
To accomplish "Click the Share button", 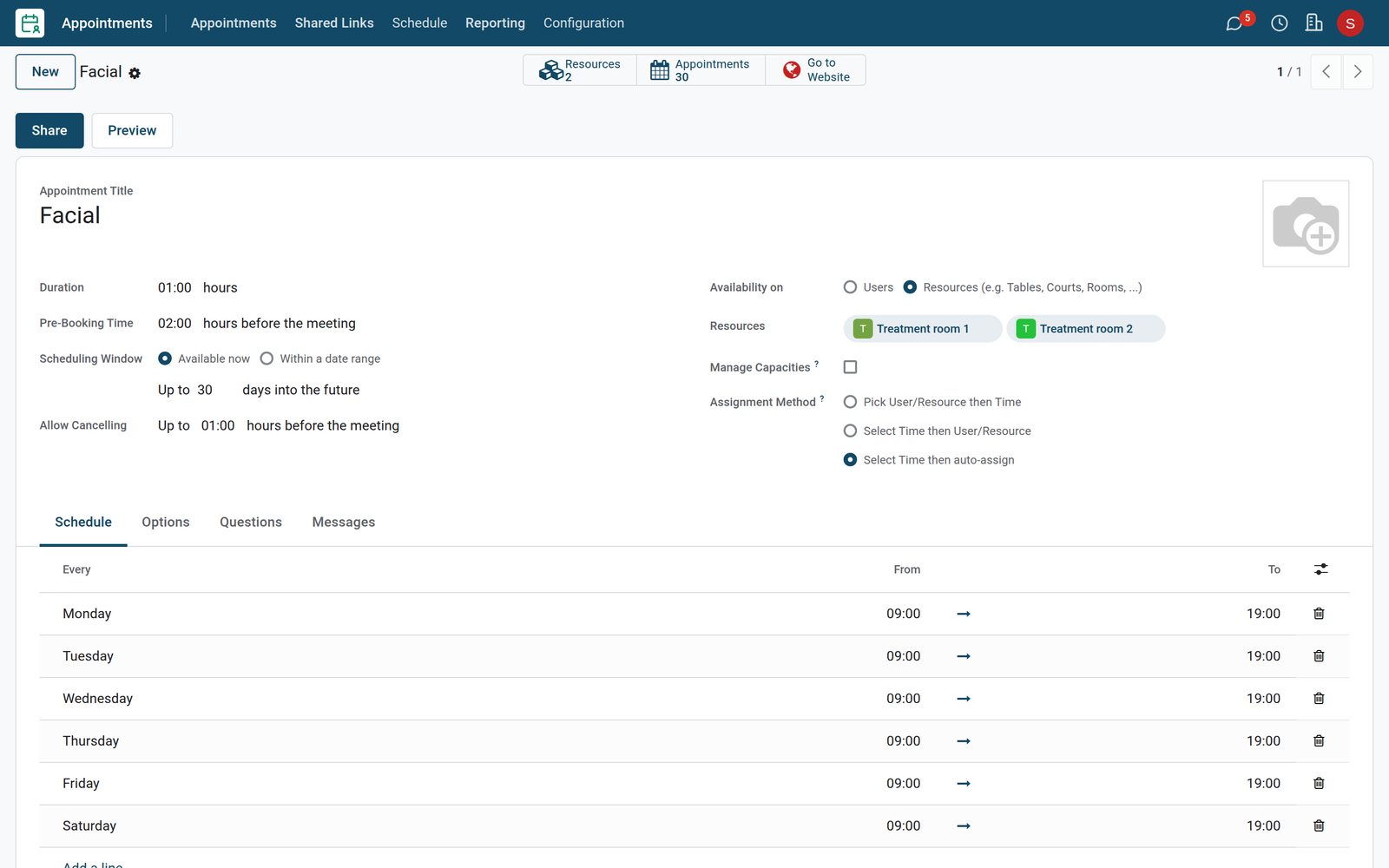I will (x=49, y=130).
